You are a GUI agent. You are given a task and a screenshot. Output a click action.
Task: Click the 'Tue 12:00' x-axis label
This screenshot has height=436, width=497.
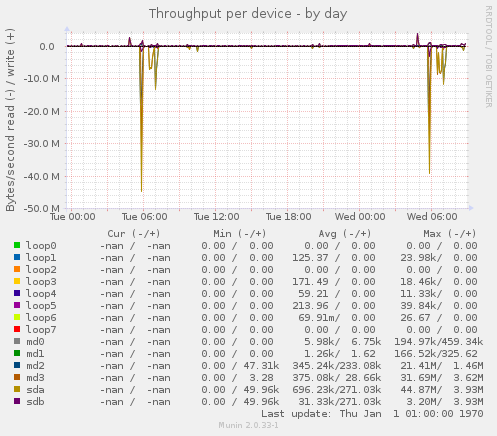[217, 217]
